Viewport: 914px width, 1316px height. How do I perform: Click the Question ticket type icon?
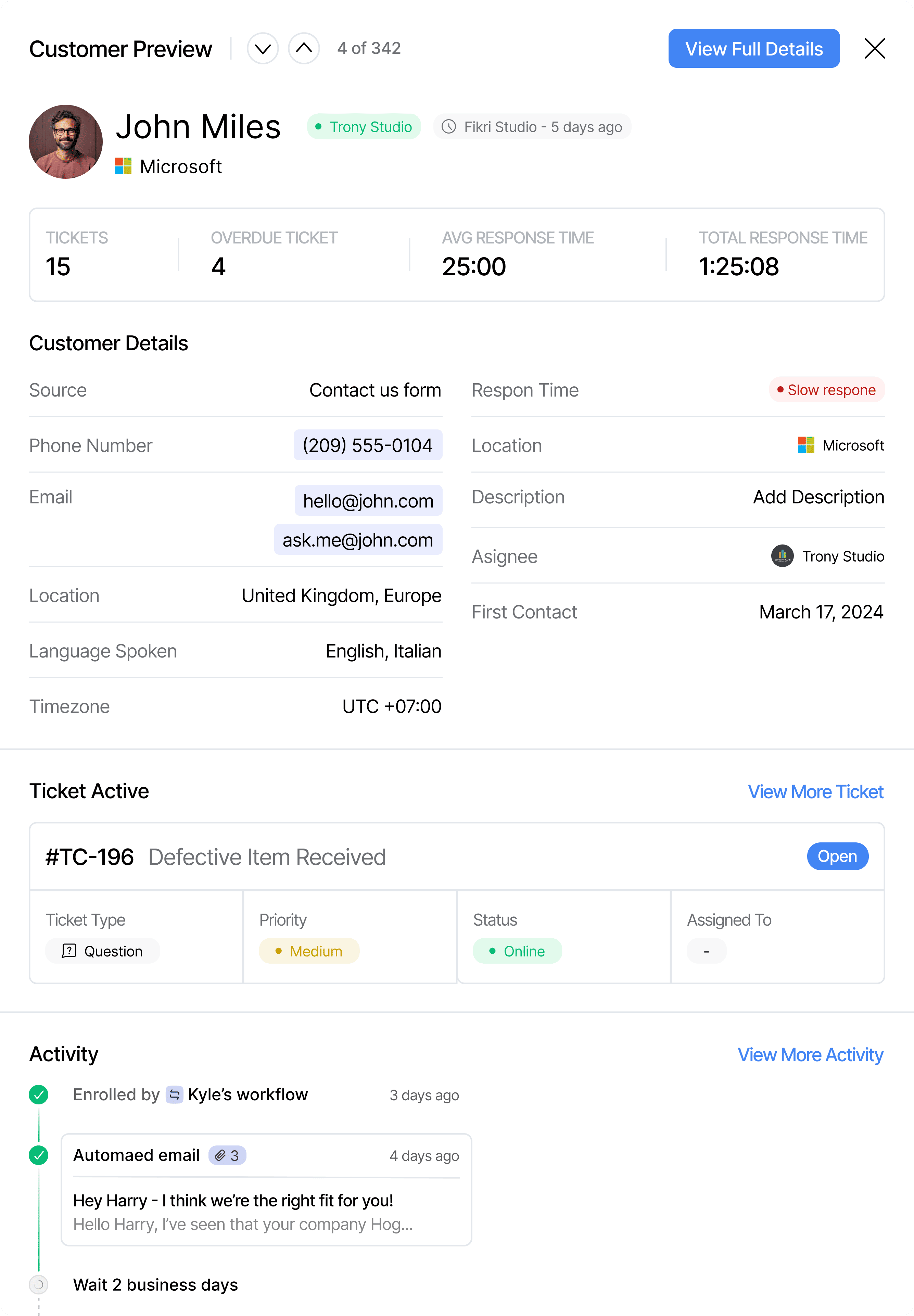[69, 951]
